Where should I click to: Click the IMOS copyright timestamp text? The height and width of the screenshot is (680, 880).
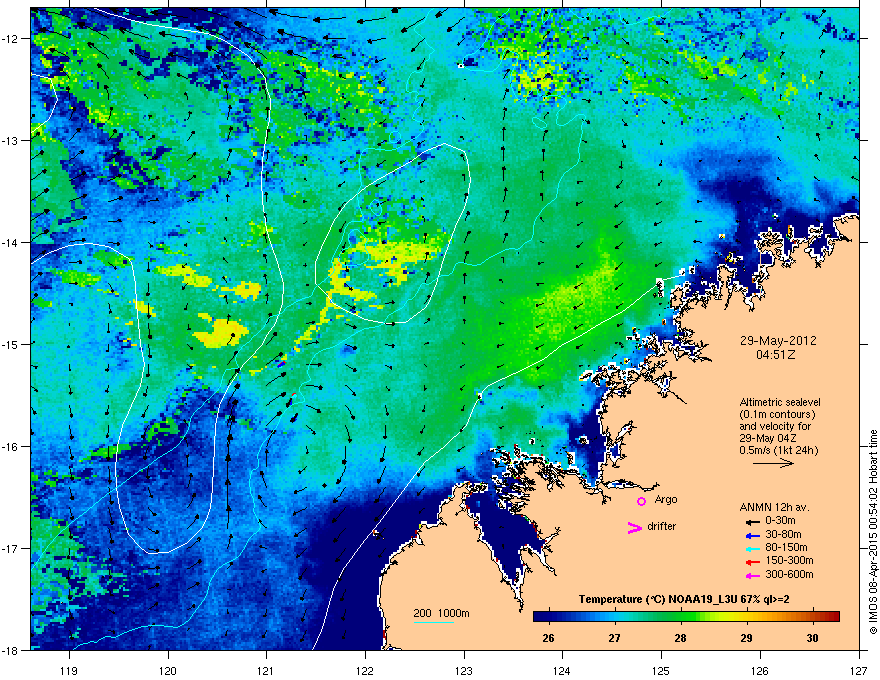tap(873, 532)
